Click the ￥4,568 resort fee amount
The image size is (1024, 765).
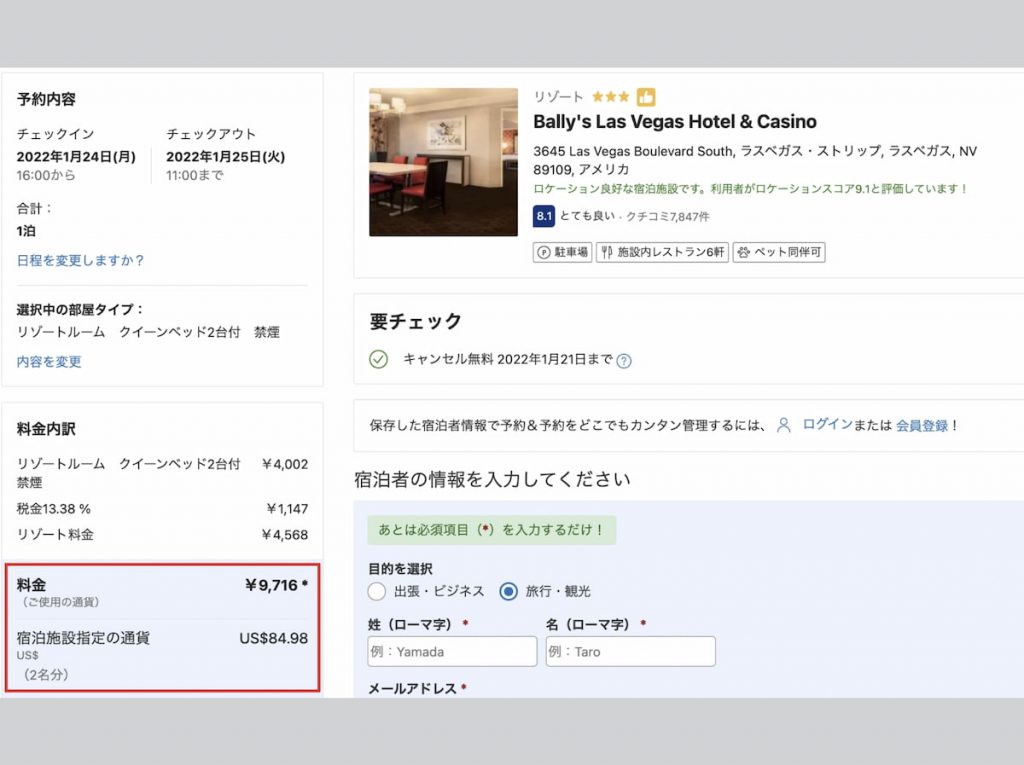click(284, 534)
